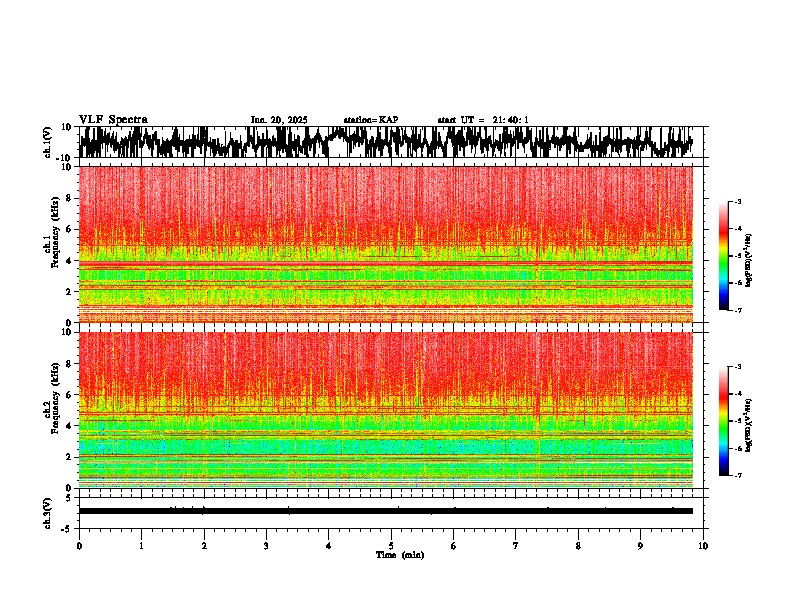Click the 'start UT = 21:40: 1' text
This screenshot has width=792, height=612.
coord(483,120)
